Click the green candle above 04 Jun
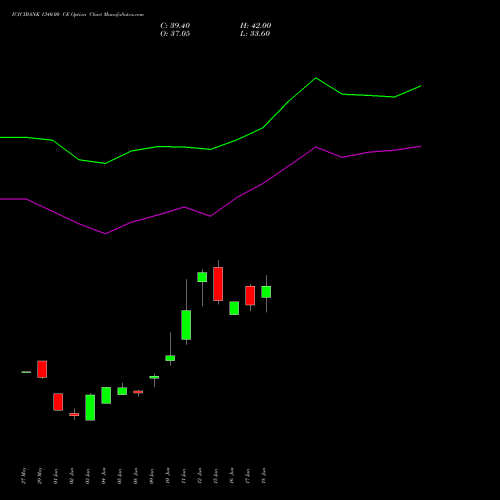Viewport: 500px width, 500px height. click(x=106, y=395)
